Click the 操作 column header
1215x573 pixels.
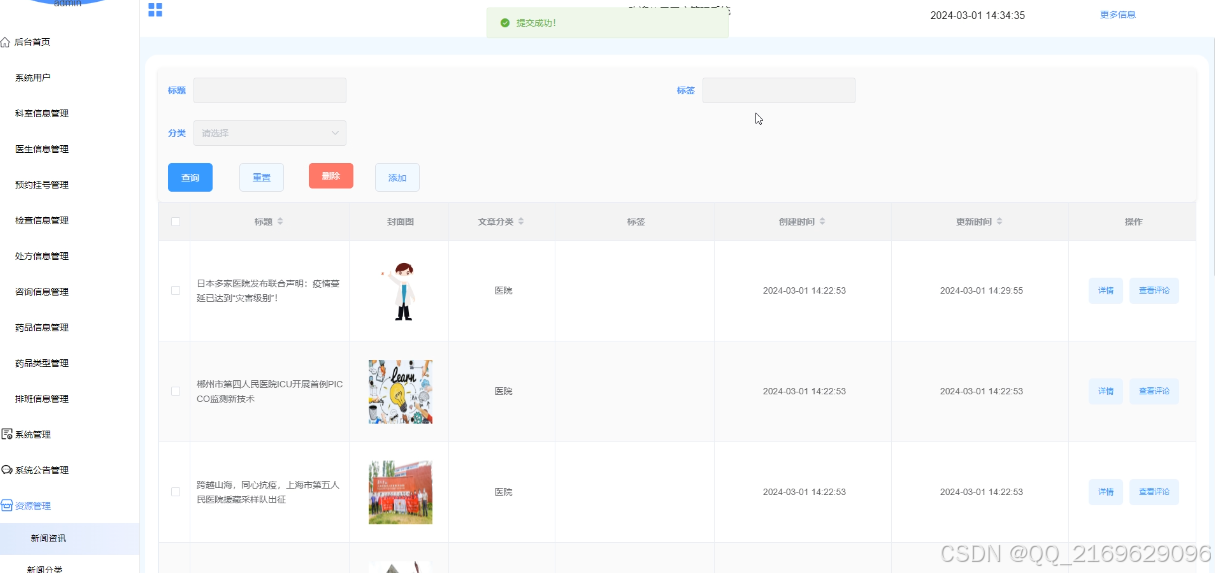pyautogui.click(x=1133, y=222)
